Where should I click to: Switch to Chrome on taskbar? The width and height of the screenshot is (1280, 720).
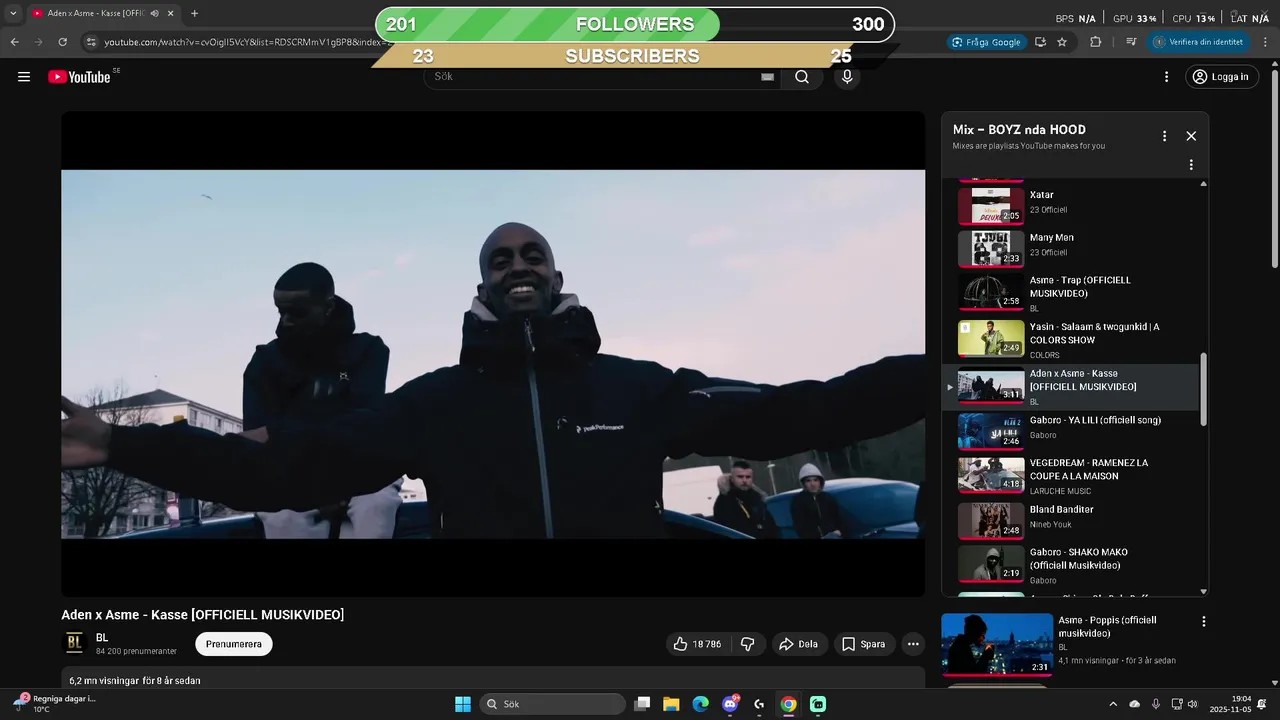[x=789, y=704]
